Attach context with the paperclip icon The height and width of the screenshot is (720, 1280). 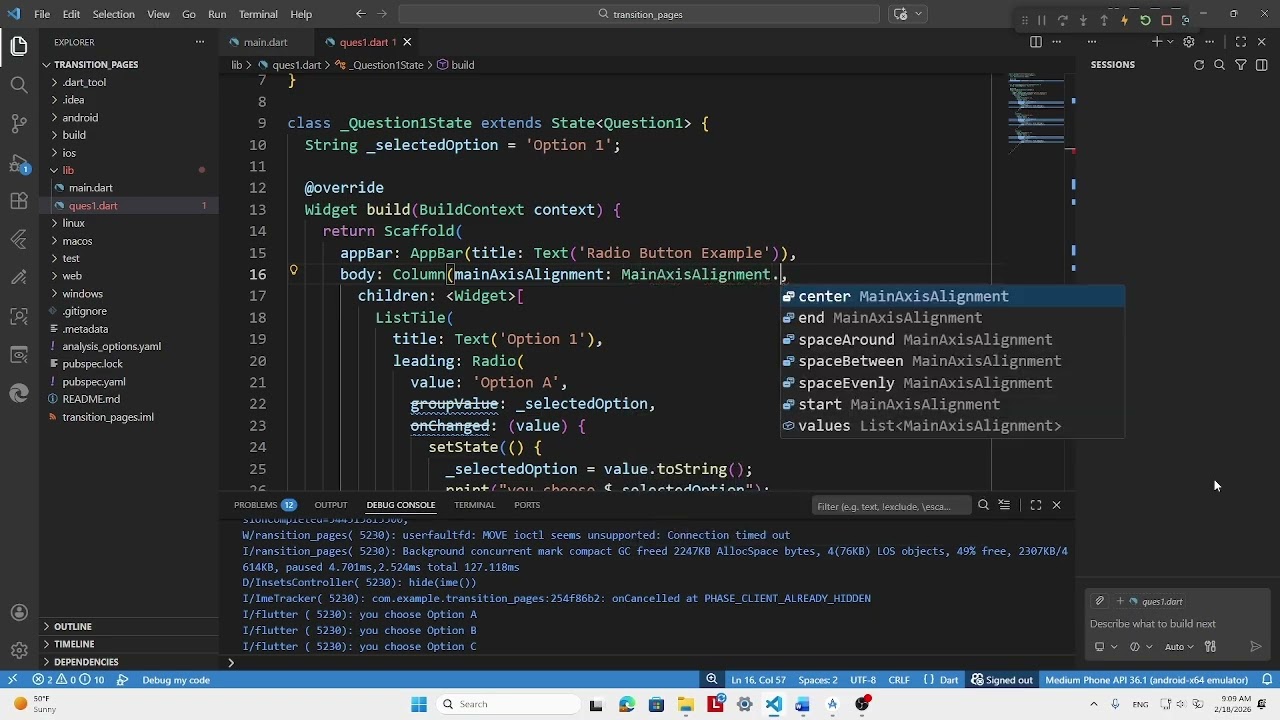pyautogui.click(x=1100, y=601)
